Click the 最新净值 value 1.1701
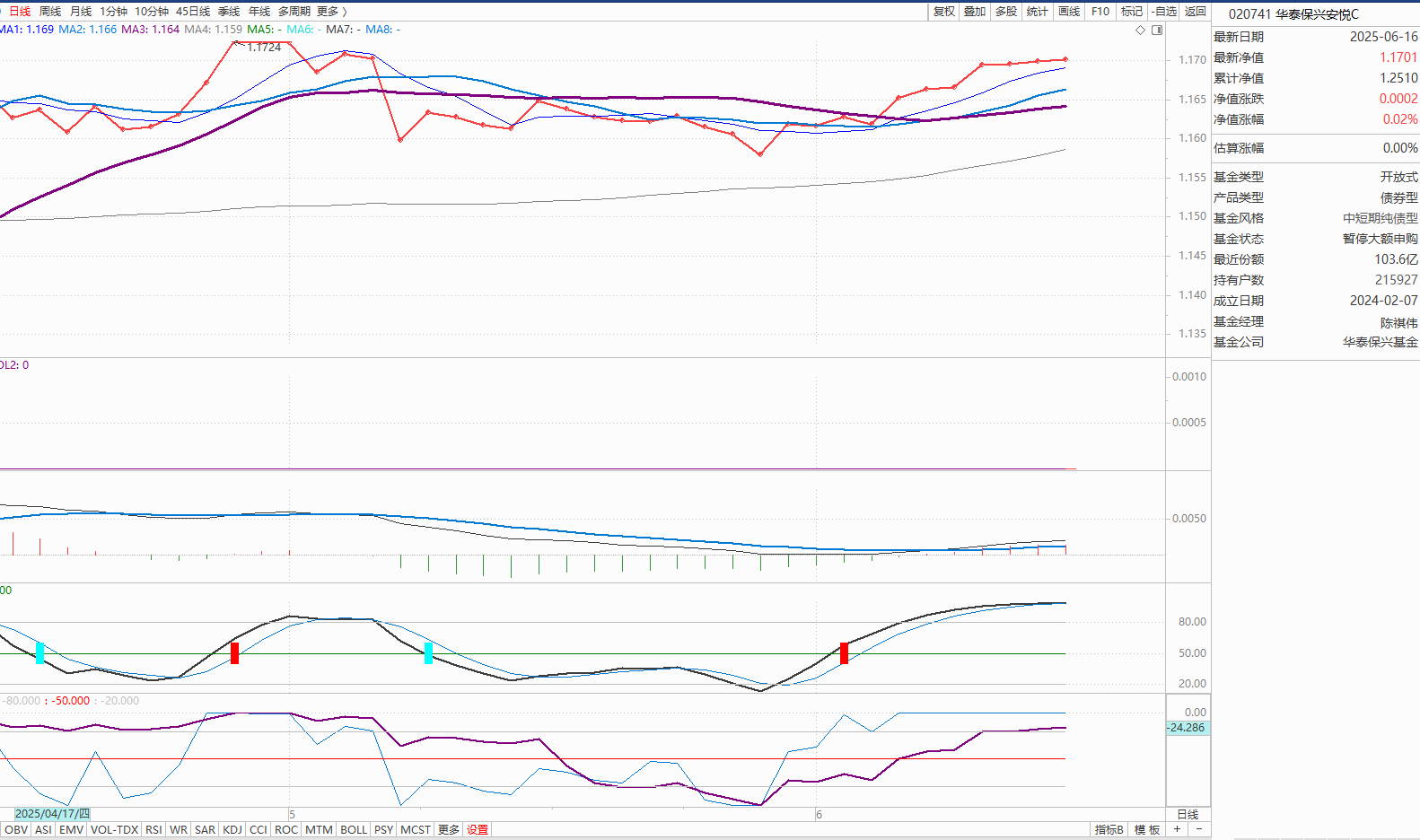 [1398, 57]
